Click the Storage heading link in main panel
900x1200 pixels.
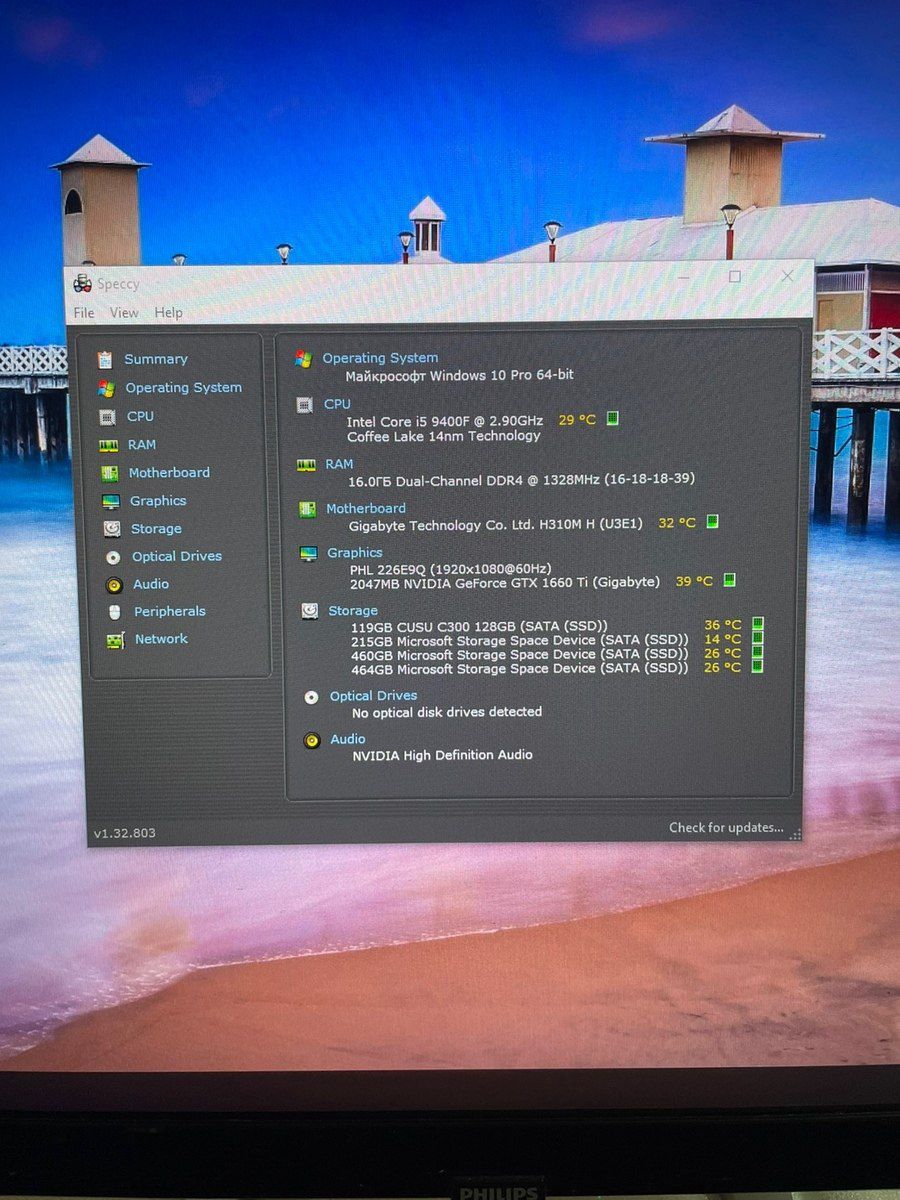tap(353, 611)
